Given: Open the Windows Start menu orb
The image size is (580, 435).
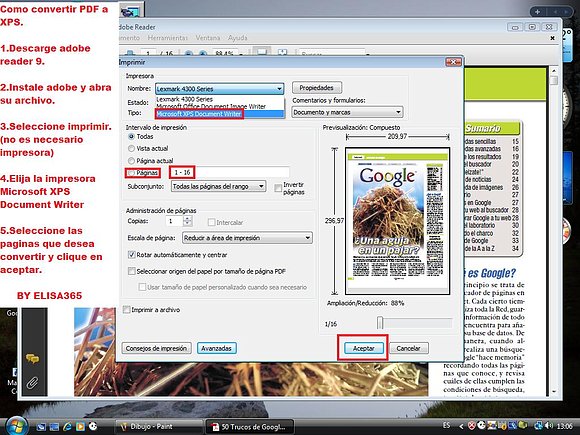Looking at the screenshot, I should pyautogui.click(x=16, y=426).
